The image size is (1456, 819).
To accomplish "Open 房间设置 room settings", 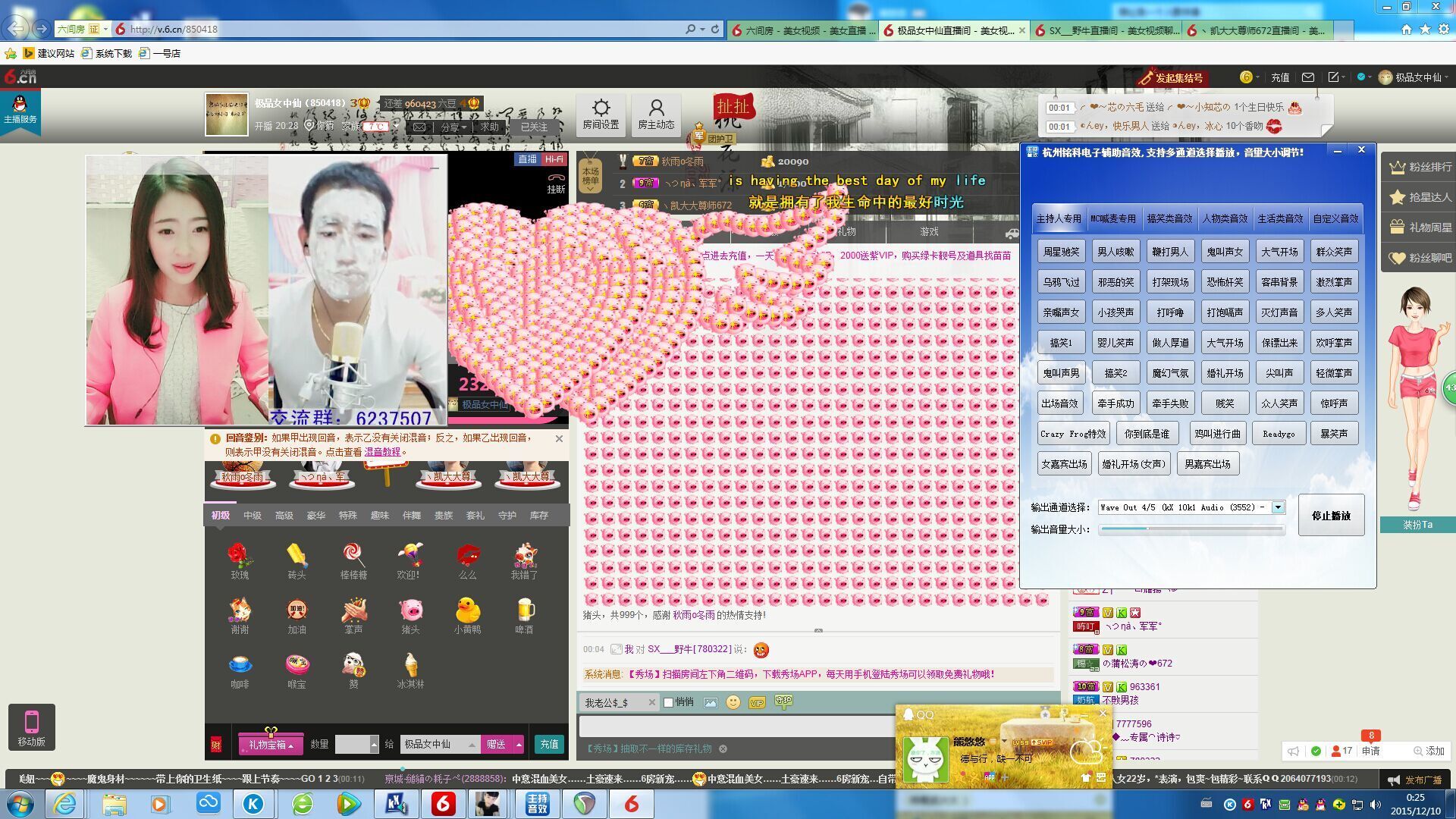I will click(601, 115).
